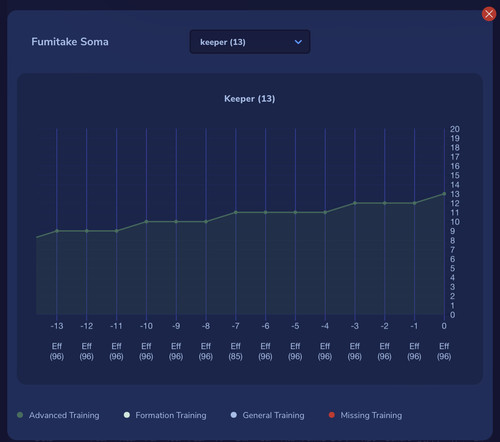Viewport: 500px width, 442px height.
Task: Click the data point at week -3
Action: (x=355, y=203)
